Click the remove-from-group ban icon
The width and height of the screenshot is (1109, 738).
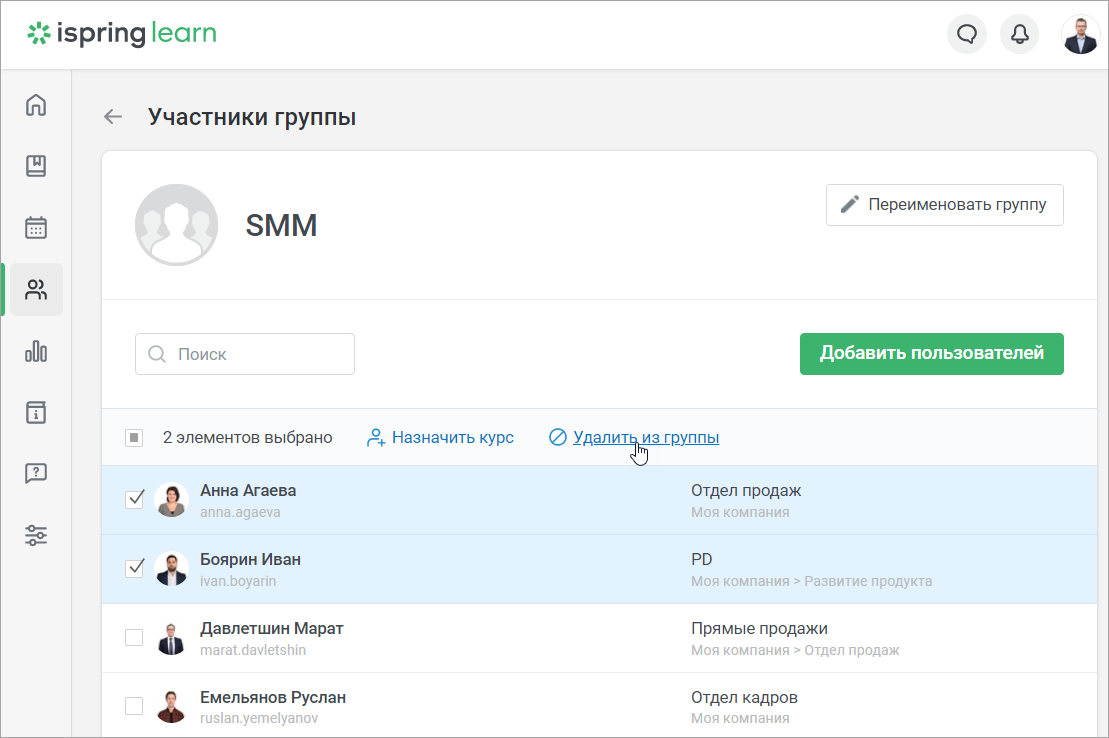pyautogui.click(x=557, y=437)
